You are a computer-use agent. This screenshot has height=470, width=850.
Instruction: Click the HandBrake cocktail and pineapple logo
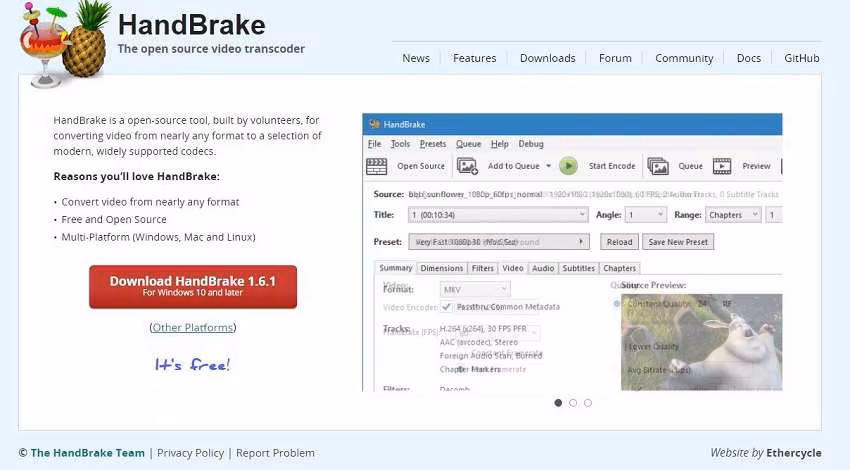tap(65, 44)
